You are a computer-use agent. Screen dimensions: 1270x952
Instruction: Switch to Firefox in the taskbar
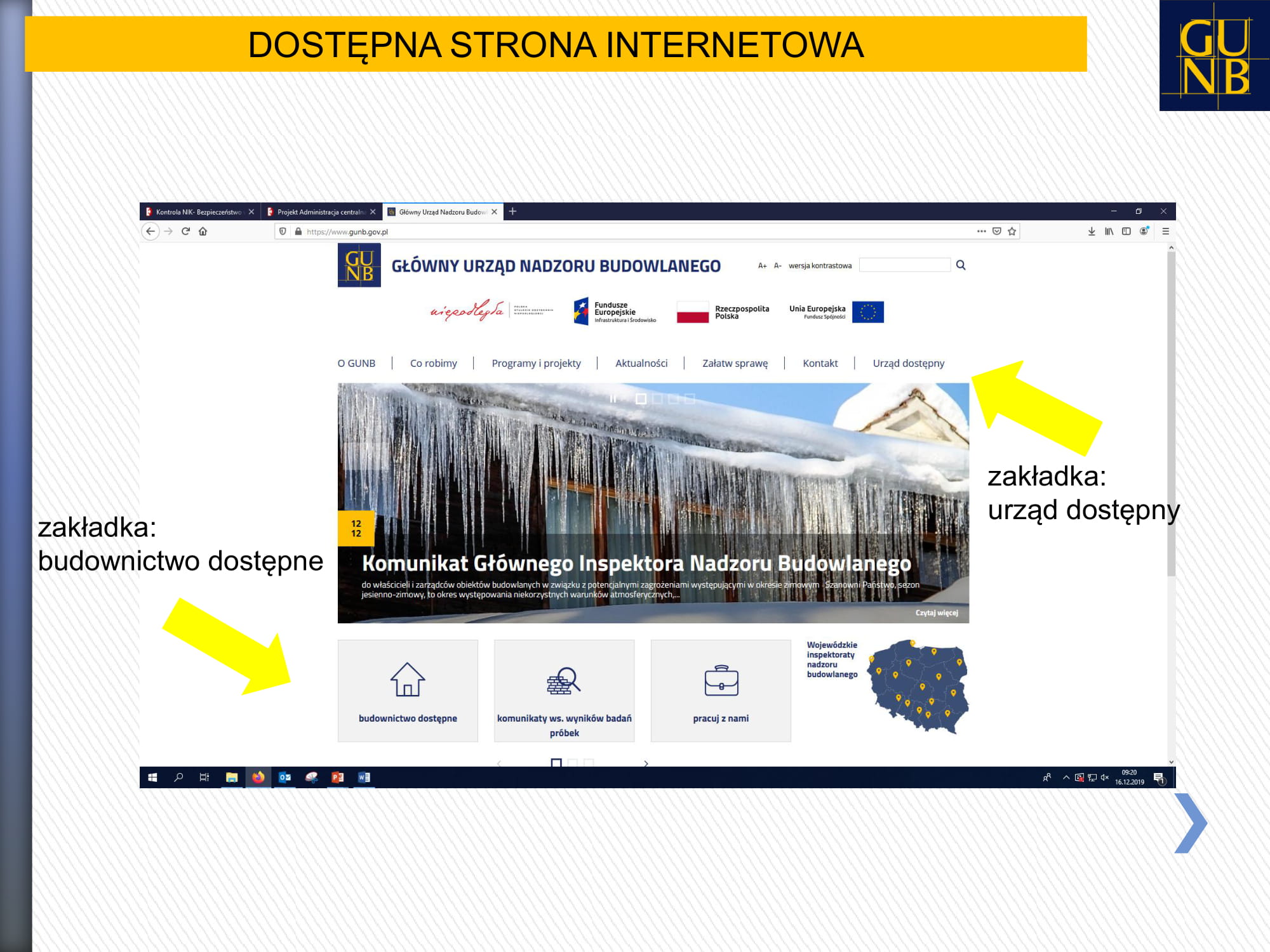[x=258, y=777]
